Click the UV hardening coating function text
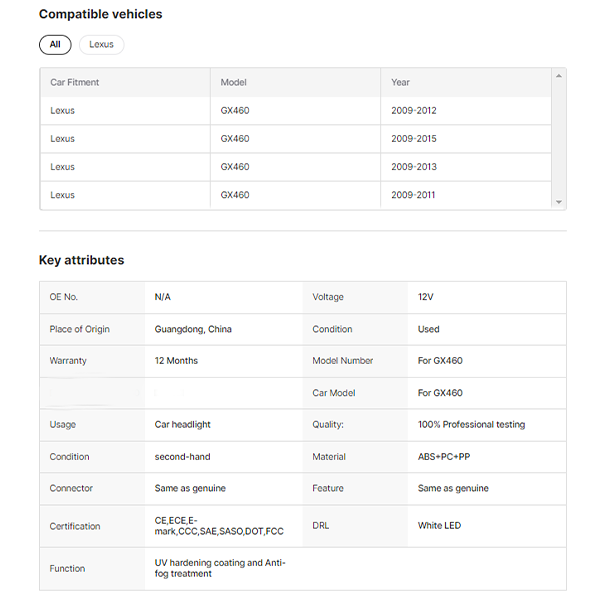 [220, 568]
